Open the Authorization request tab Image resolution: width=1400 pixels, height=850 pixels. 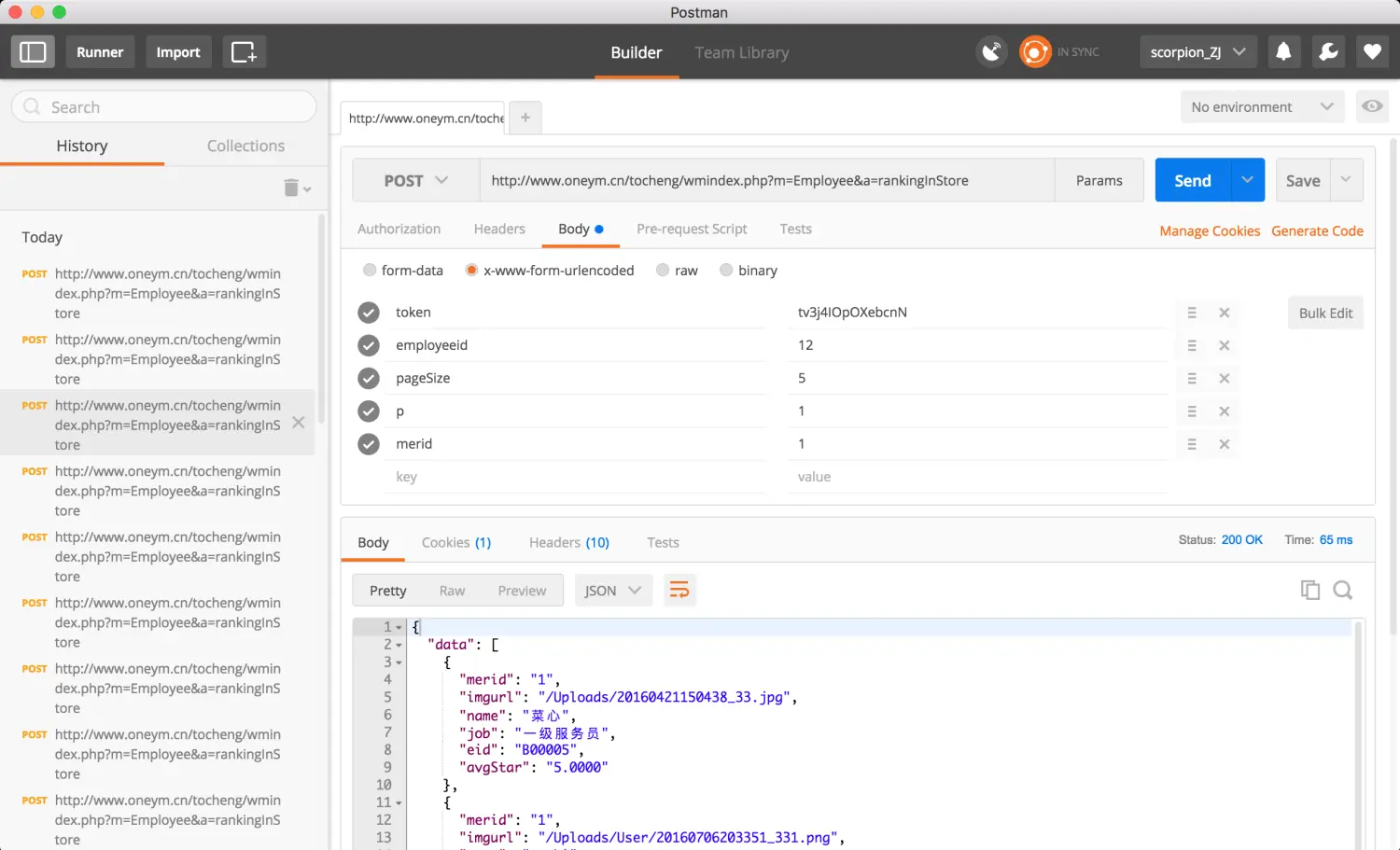click(x=399, y=229)
